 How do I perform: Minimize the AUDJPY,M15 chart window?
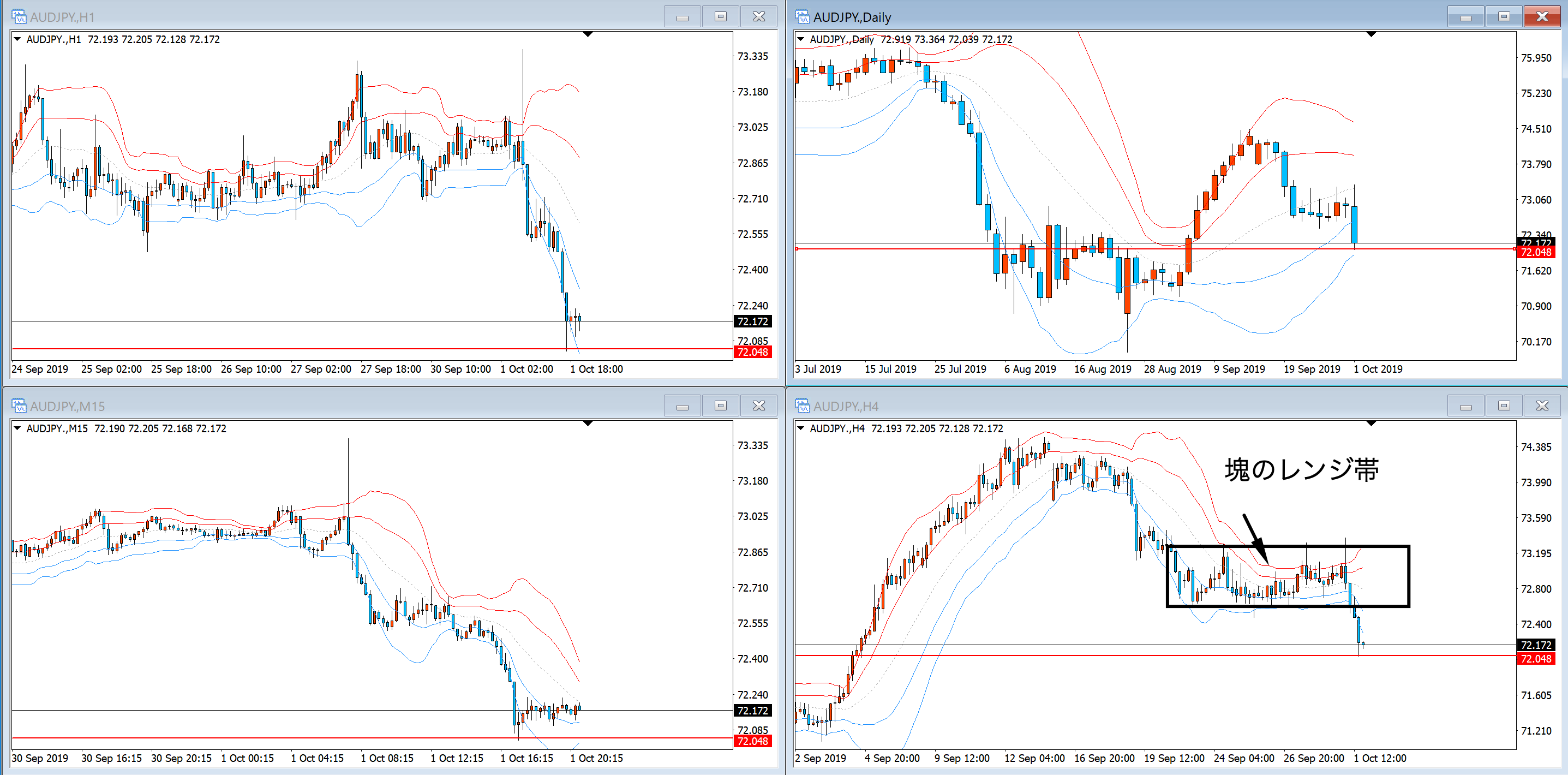(682, 406)
